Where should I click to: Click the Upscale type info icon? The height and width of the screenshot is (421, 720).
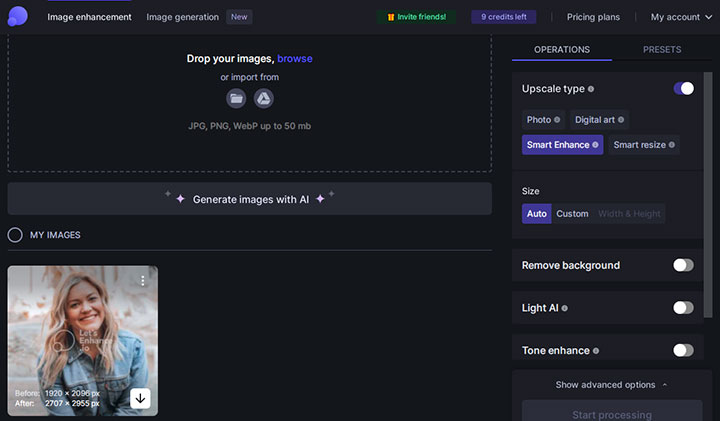pyautogui.click(x=591, y=89)
